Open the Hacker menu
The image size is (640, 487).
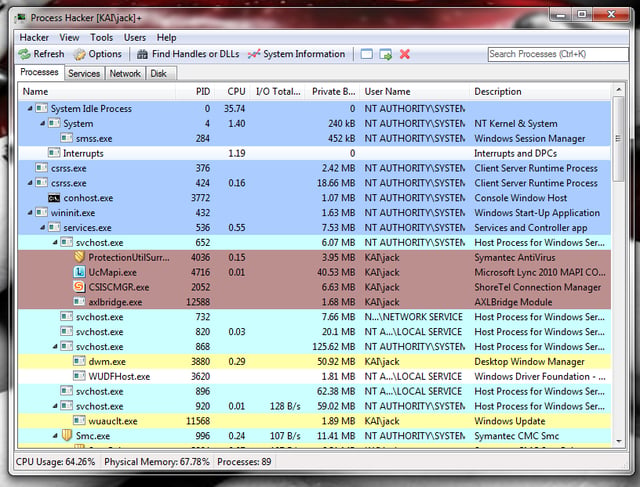34,38
